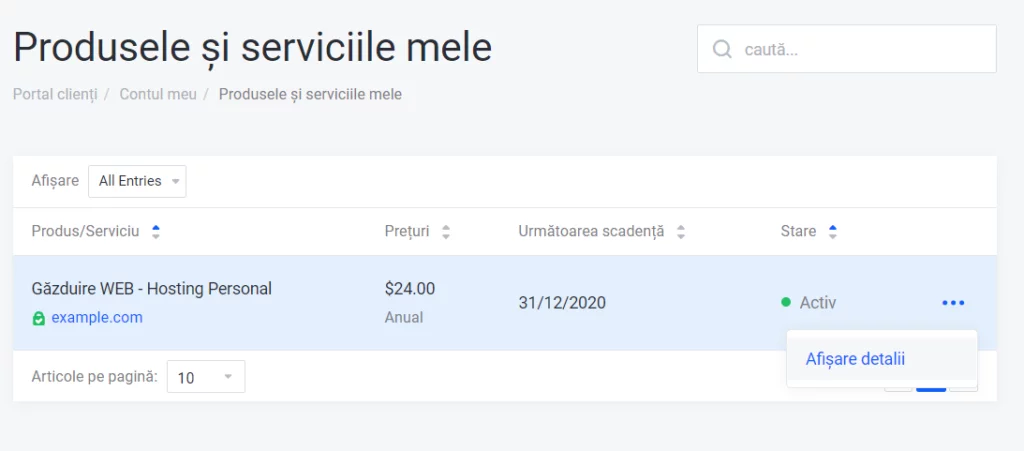Sort by Prețuri using sort arrows
The height and width of the screenshot is (451, 1024).
point(445,232)
